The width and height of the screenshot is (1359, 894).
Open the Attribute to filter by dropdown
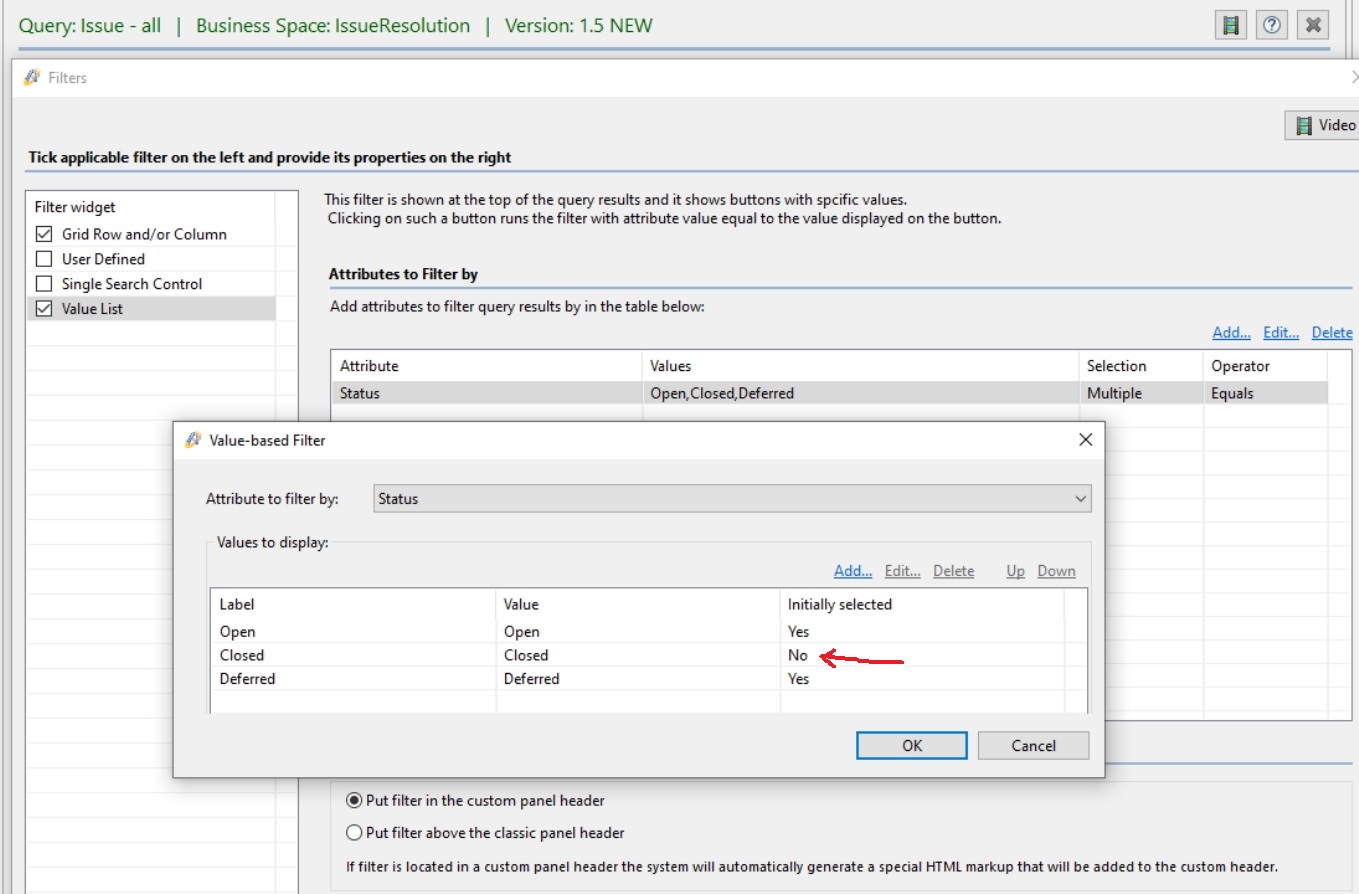click(x=732, y=498)
